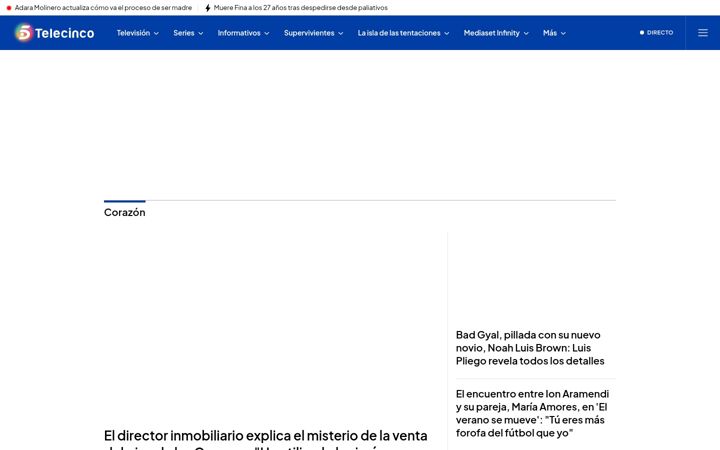This screenshot has width=720, height=450.
Task: Open the Informativos menu item
Action: point(239,33)
